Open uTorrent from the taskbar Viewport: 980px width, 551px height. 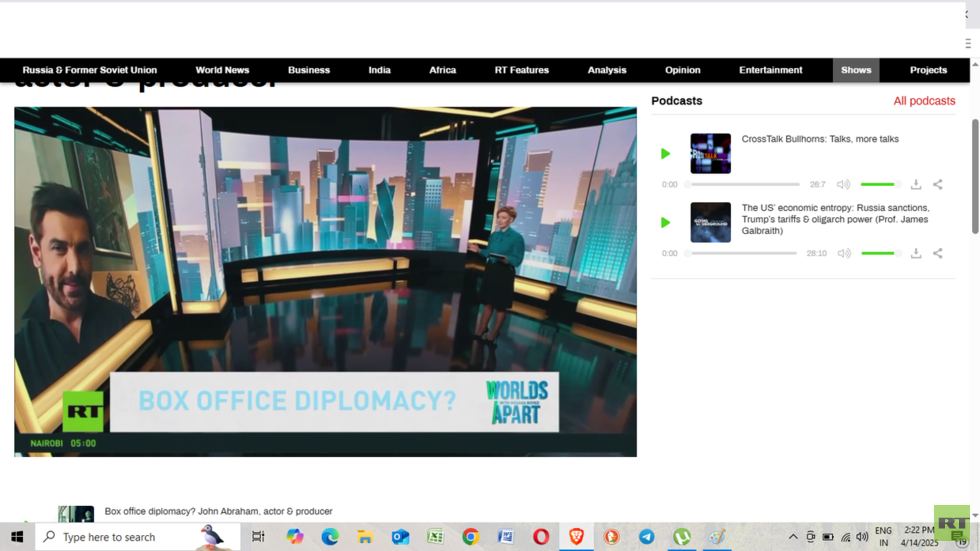682,537
